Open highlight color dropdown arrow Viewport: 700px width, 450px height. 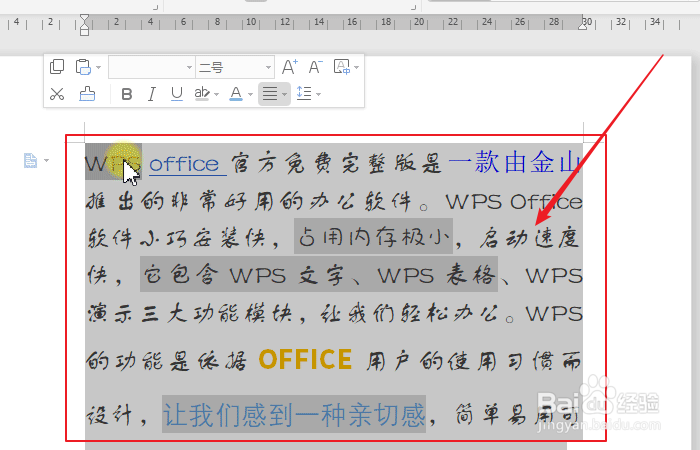[x=217, y=94]
